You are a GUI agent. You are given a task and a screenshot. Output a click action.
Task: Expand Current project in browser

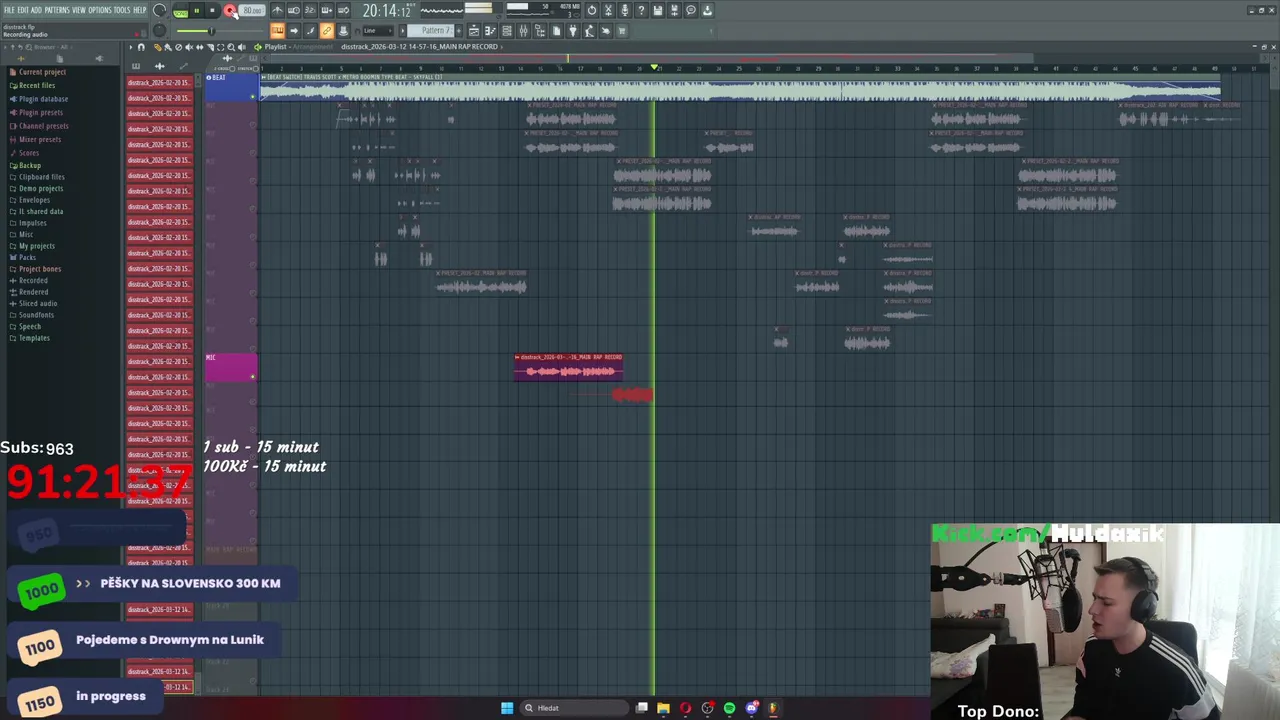(42, 72)
